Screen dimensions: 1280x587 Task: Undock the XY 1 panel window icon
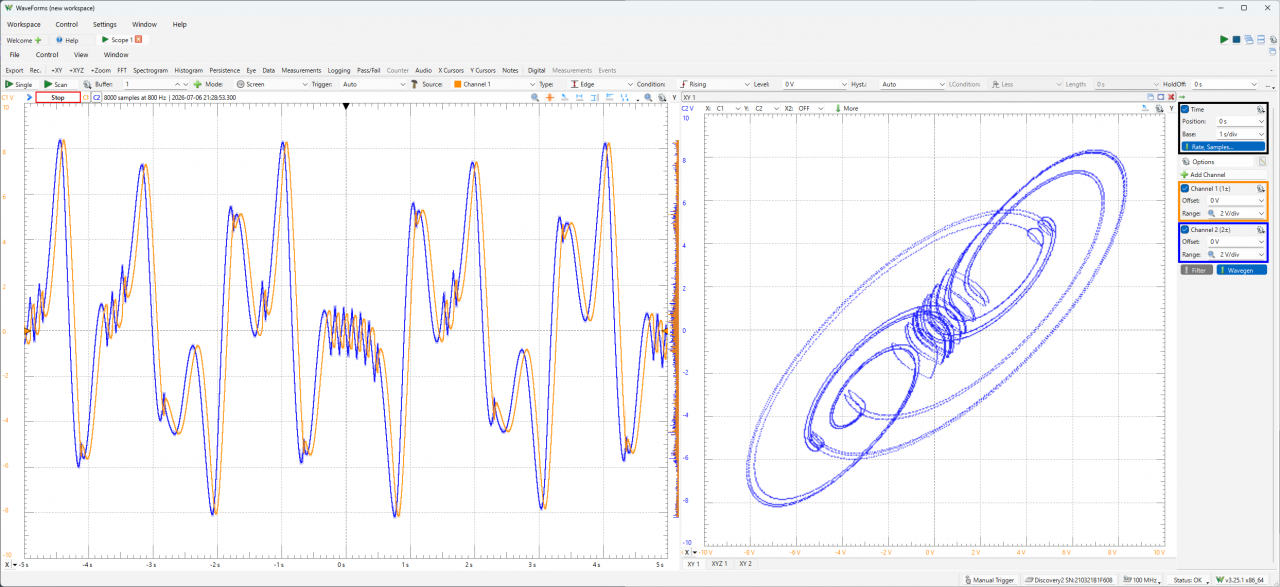[1150, 97]
